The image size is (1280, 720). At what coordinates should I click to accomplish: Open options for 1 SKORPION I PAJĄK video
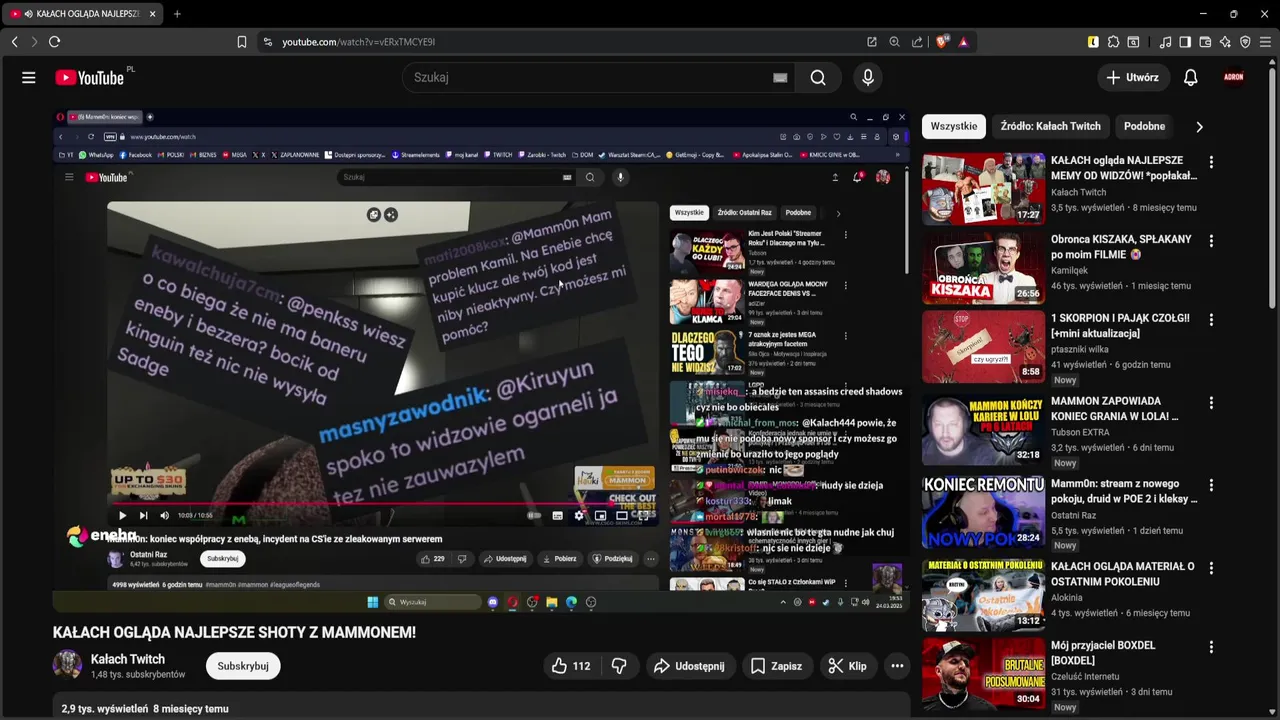point(1211,320)
